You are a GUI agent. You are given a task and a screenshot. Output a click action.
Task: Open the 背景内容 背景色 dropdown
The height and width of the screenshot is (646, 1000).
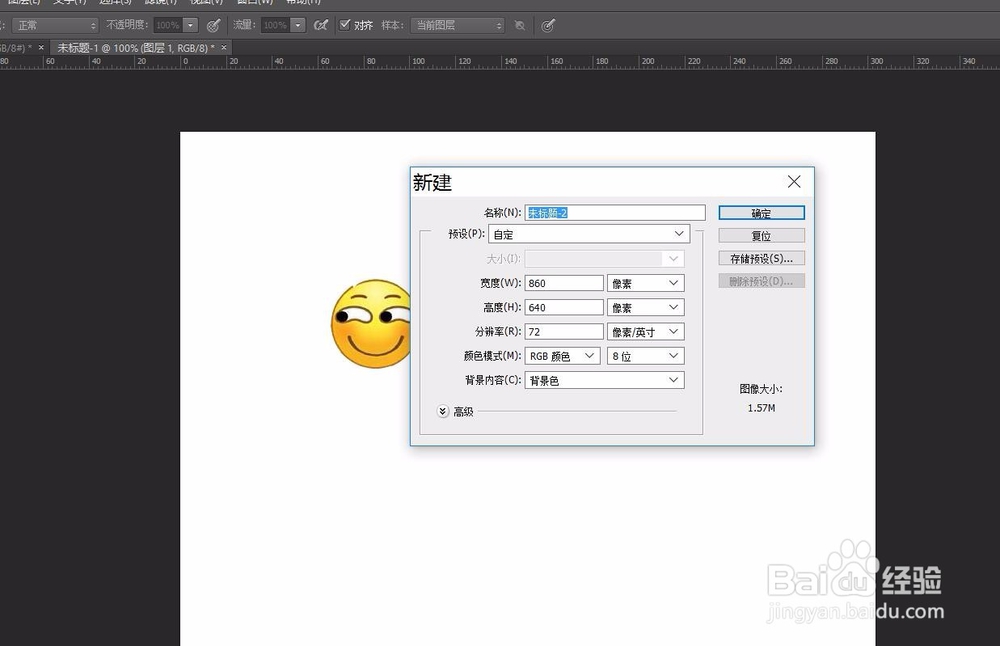pos(604,380)
